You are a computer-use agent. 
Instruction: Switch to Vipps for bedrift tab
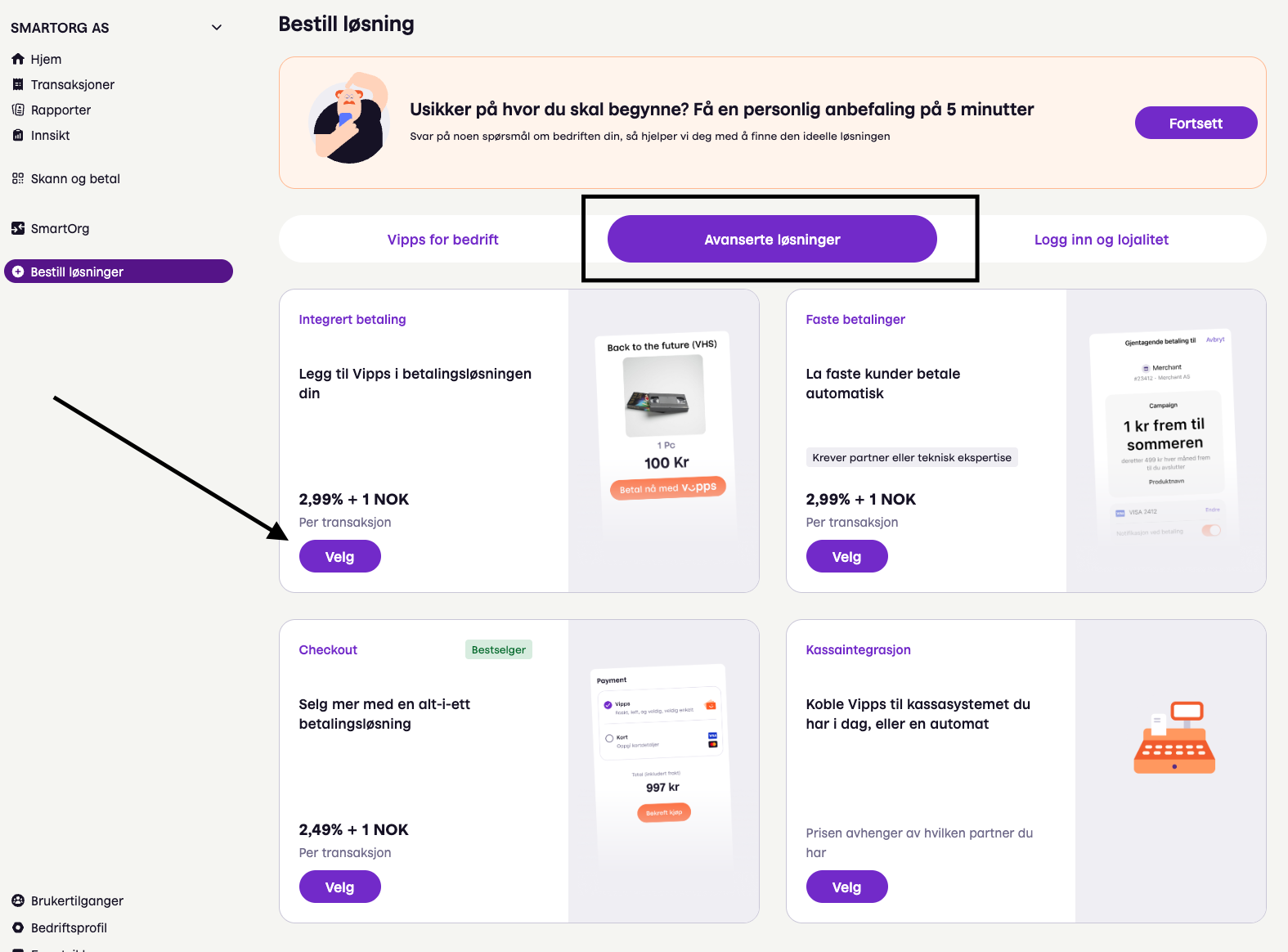pyautogui.click(x=442, y=240)
